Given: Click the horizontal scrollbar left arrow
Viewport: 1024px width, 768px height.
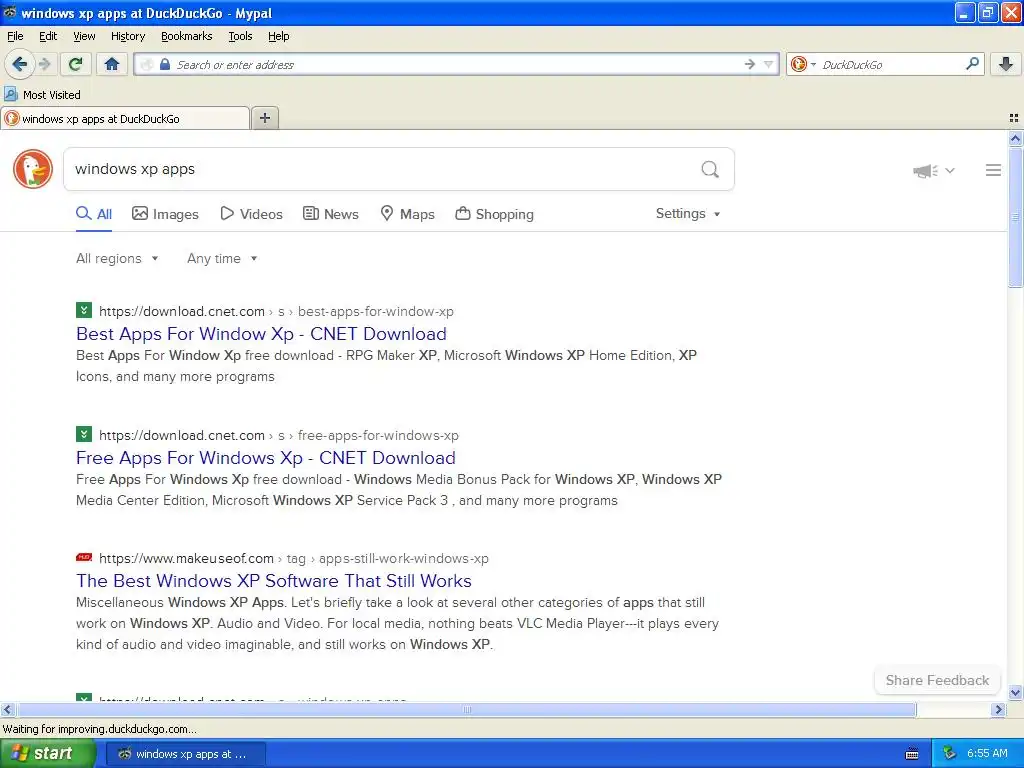Looking at the screenshot, I should click(7, 709).
